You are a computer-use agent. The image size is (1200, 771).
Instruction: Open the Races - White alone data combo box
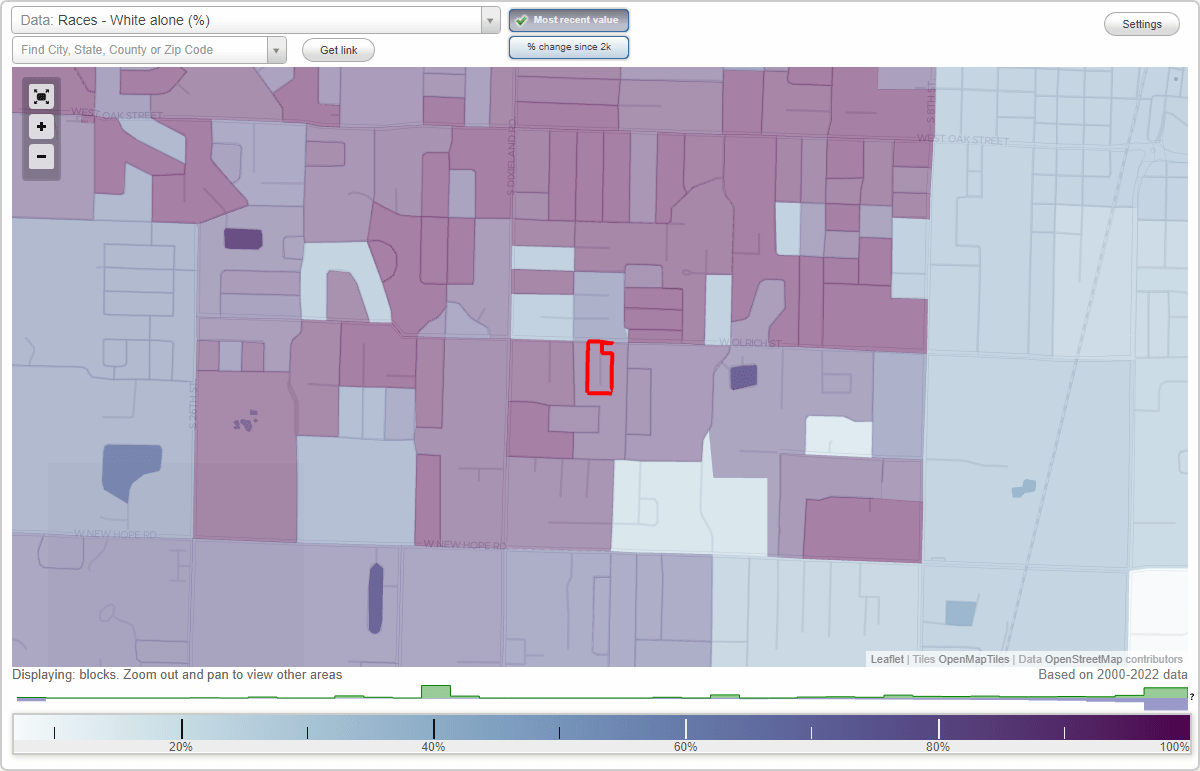256,20
